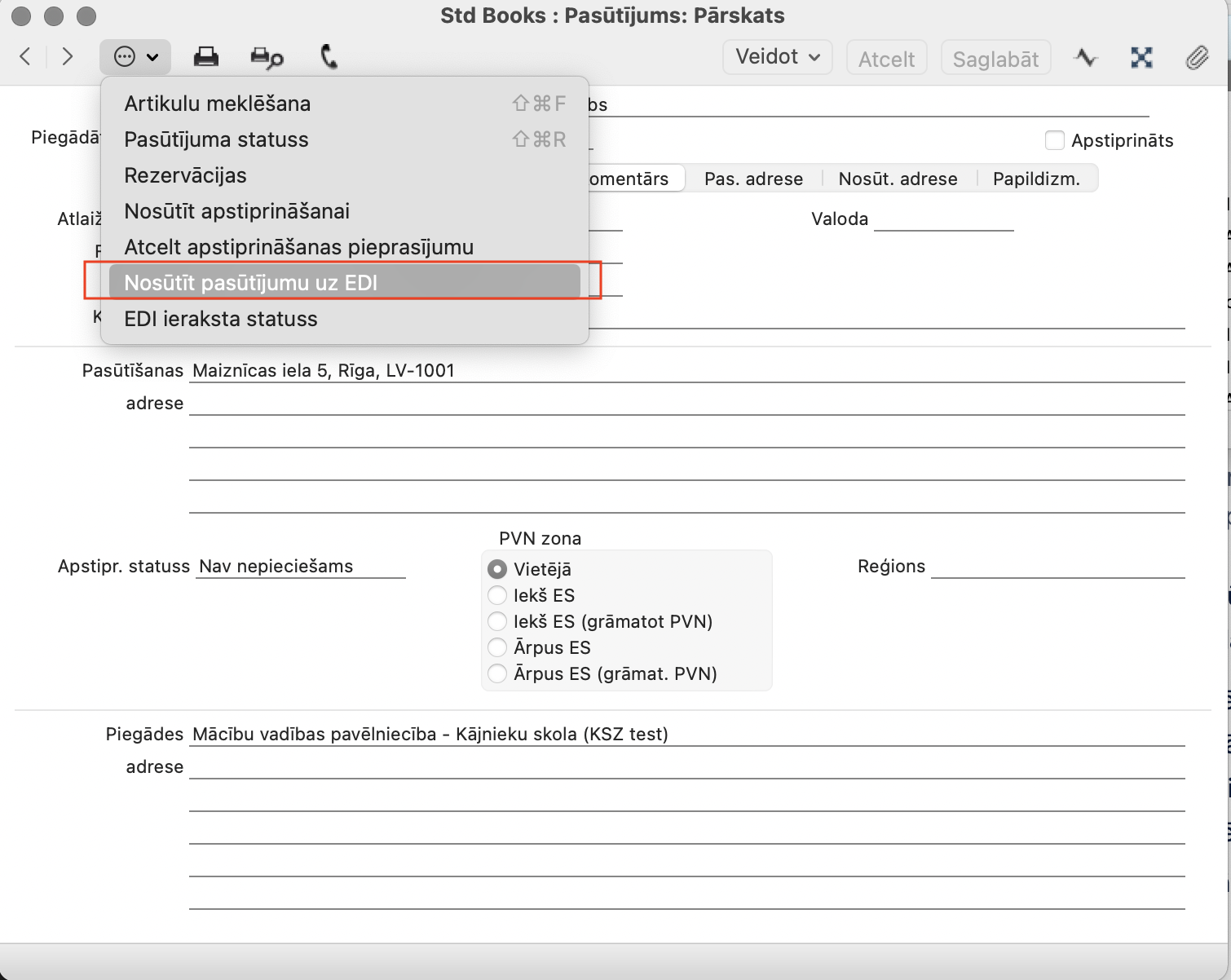
Task: Click the printer icon in toolbar
Action: point(205,57)
